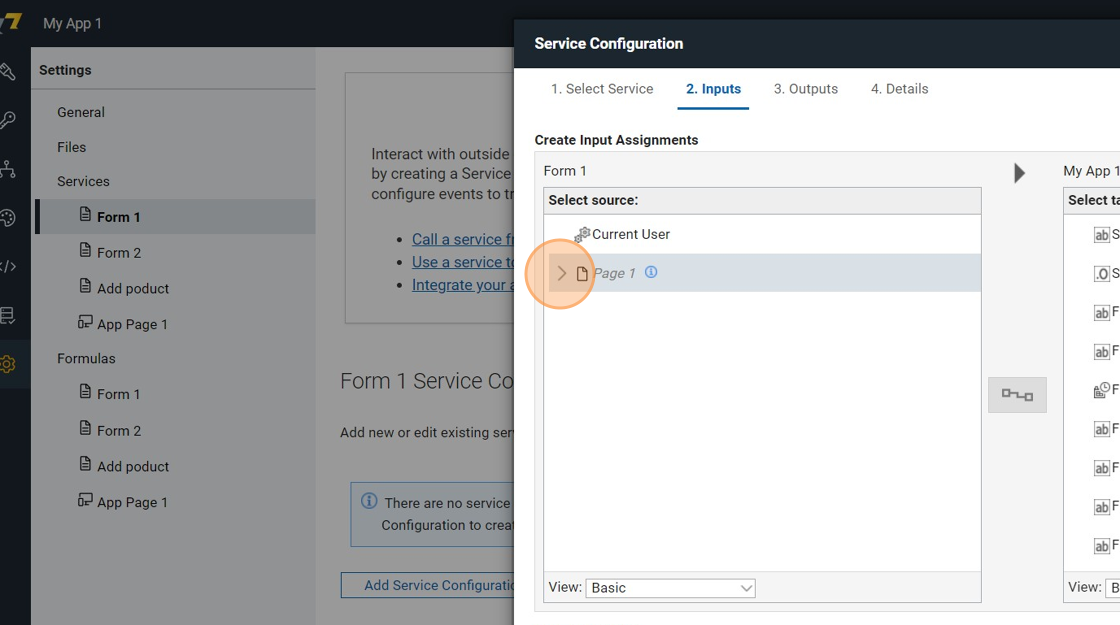Go to the 3. Outputs tab
This screenshot has width=1120, height=625.
805,89
